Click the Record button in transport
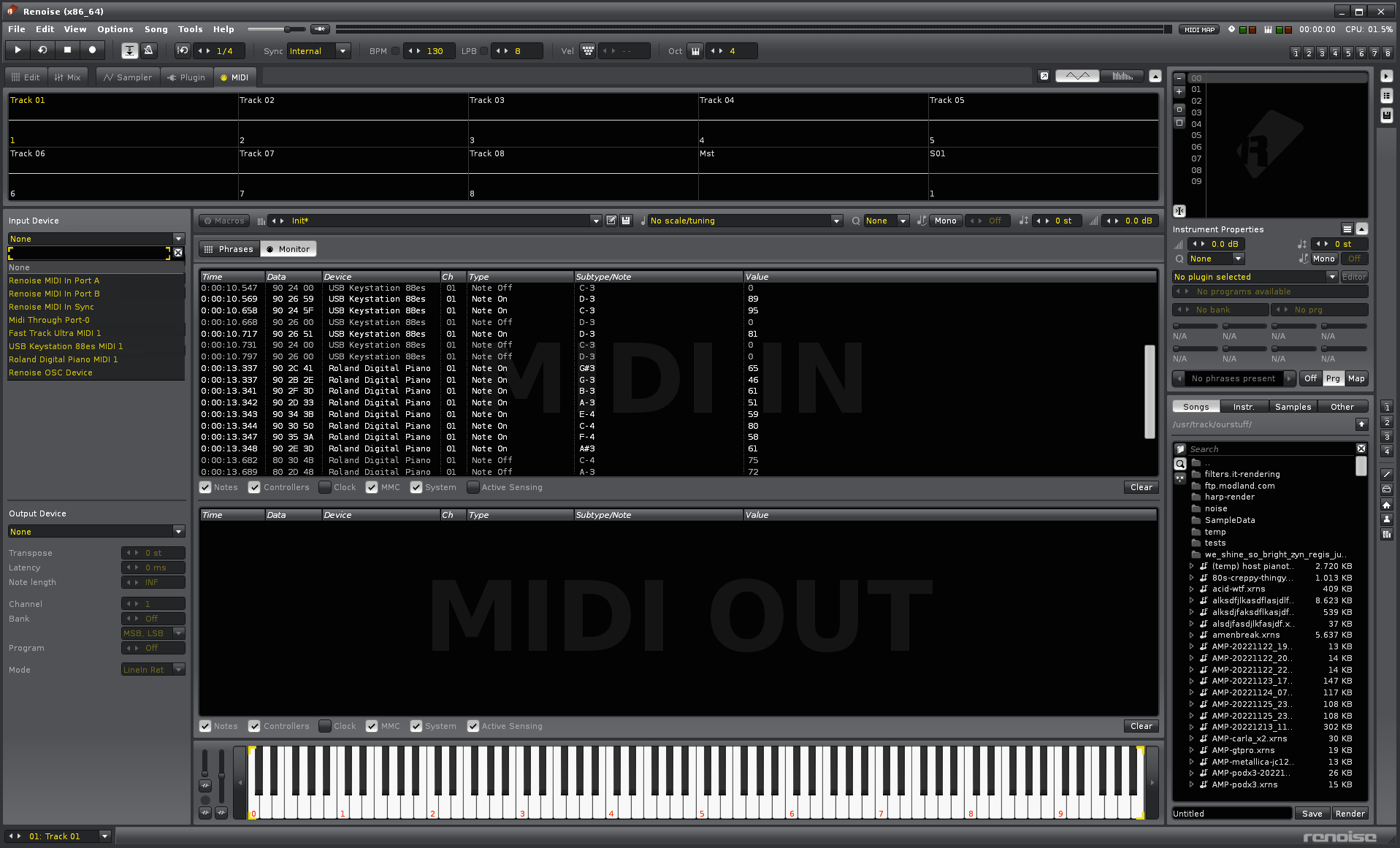Image resolution: width=1400 pixels, height=848 pixels. coord(92,50)
